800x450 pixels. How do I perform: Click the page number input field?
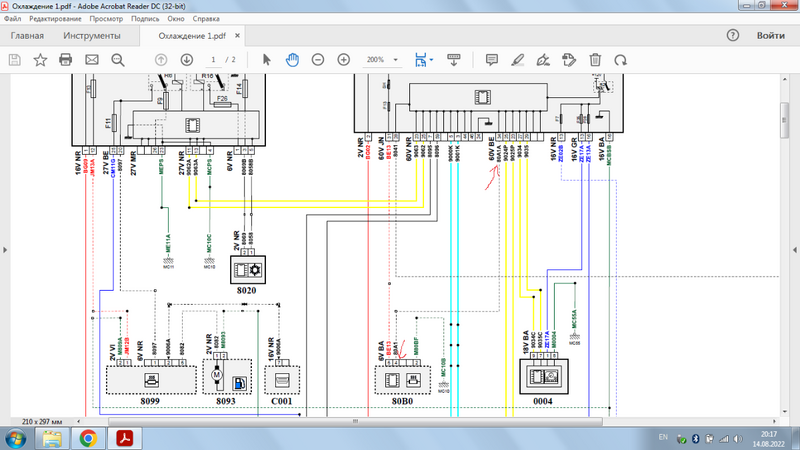[x=212, y=60]
